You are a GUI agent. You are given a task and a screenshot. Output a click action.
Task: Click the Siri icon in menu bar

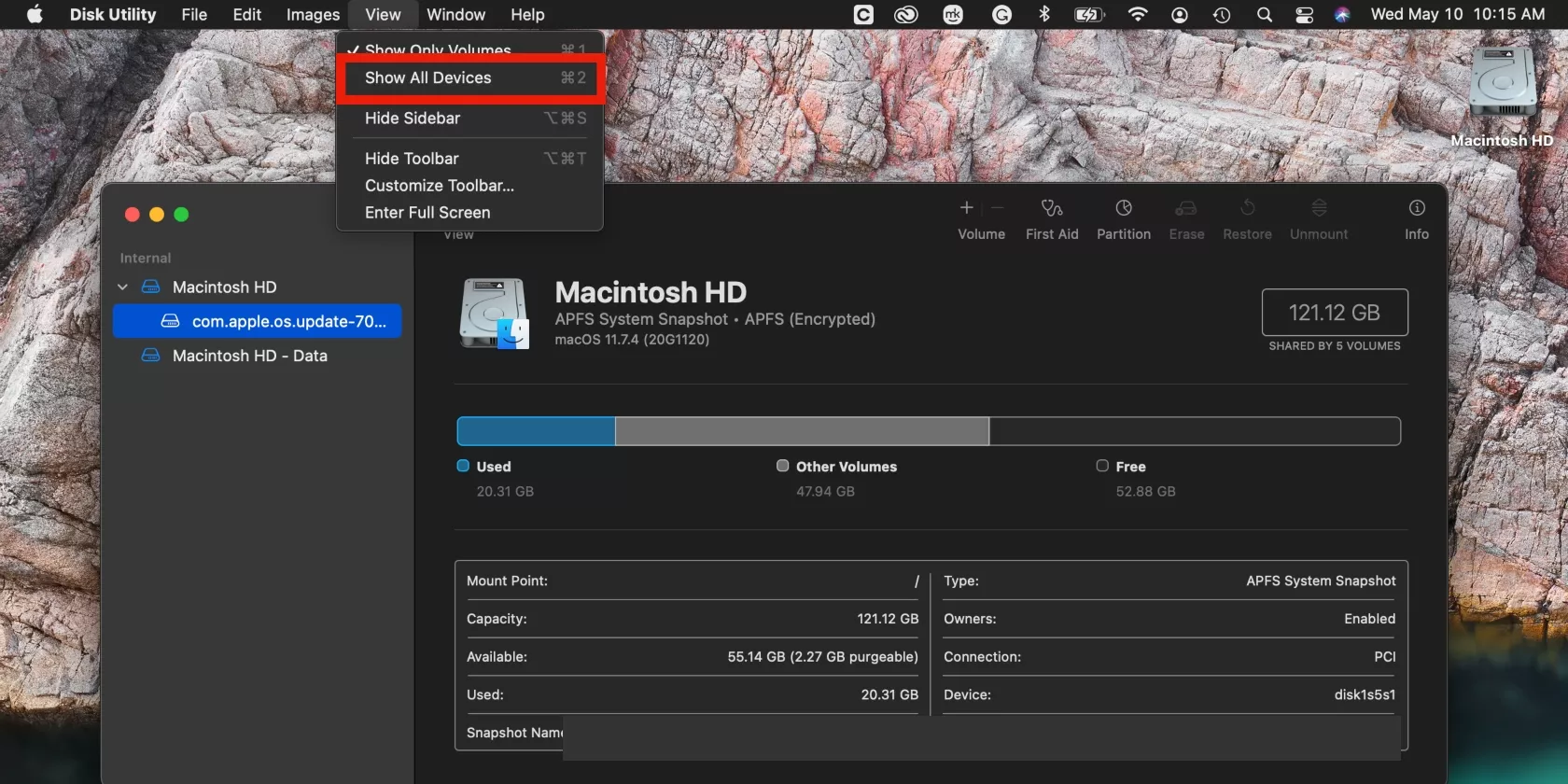1341,15
